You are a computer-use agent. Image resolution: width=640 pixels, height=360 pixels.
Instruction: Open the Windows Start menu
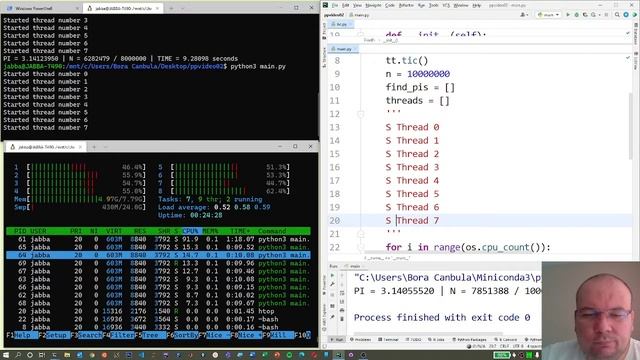click(x=6, y=355)
